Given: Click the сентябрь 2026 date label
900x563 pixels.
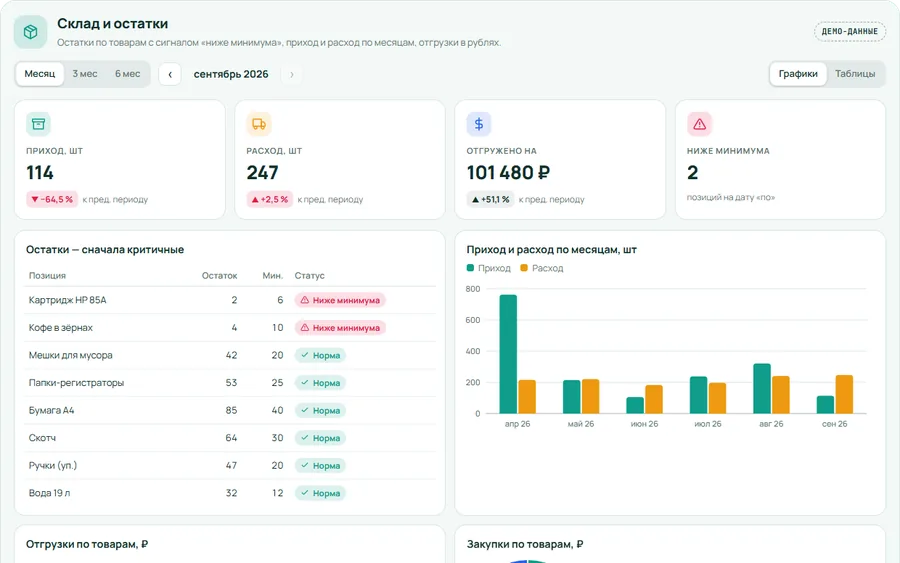Looking at the screenshot, I should click(x=231, y=74).
